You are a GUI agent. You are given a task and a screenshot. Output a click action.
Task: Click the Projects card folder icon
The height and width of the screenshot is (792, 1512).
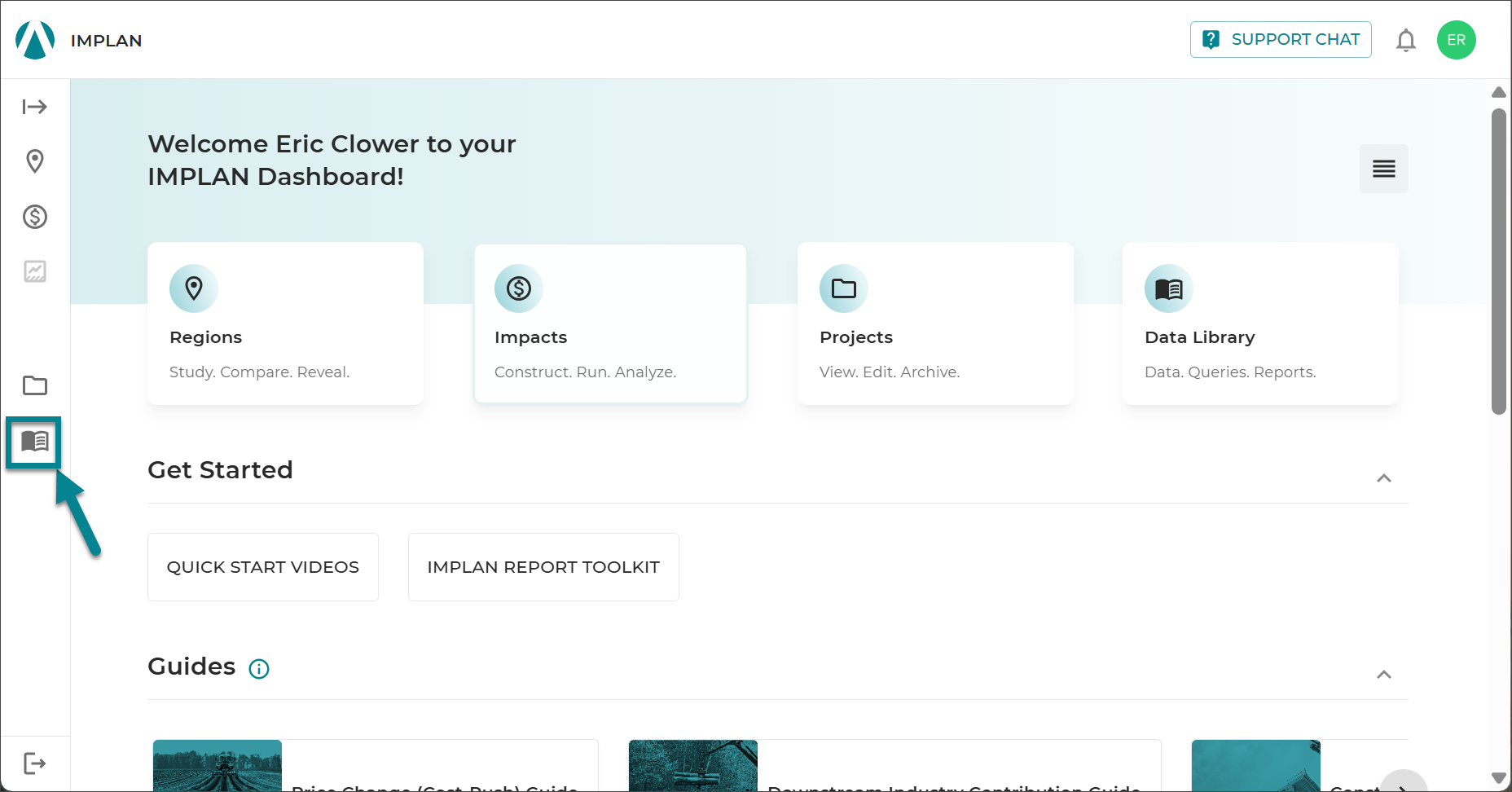tap(844, 288)
